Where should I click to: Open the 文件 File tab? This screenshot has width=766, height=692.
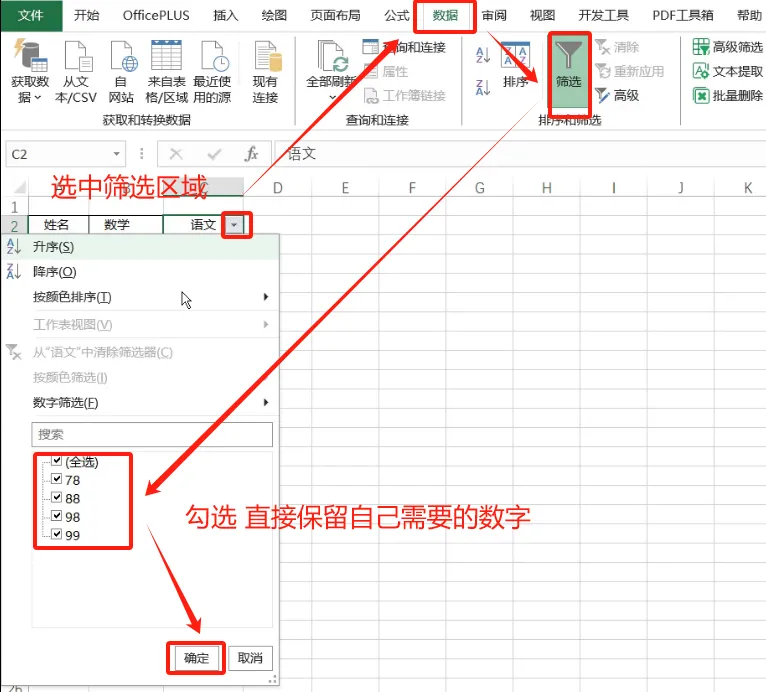coord(31,16)
